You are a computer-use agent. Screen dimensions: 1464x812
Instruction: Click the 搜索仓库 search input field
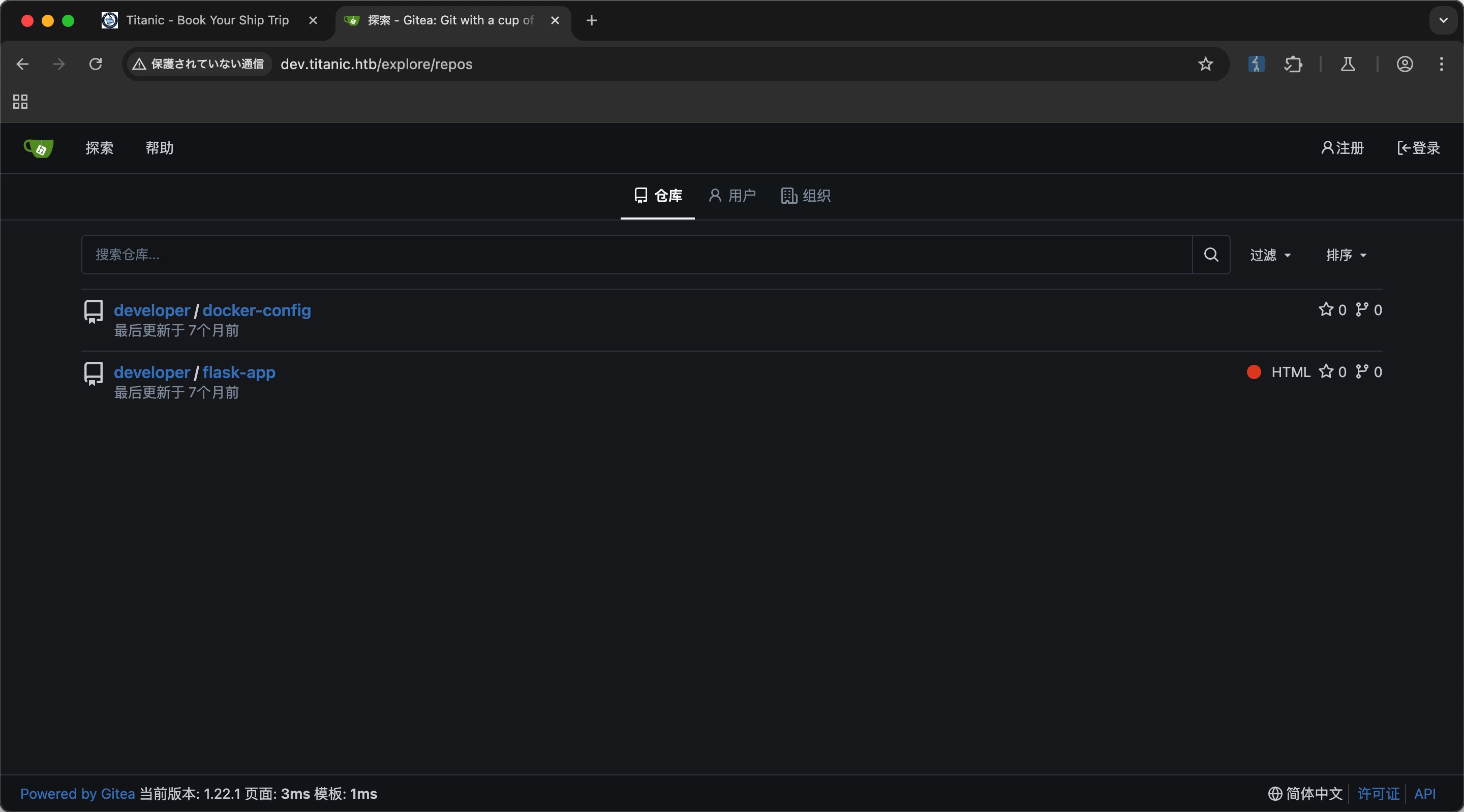[x=636, y=255]
